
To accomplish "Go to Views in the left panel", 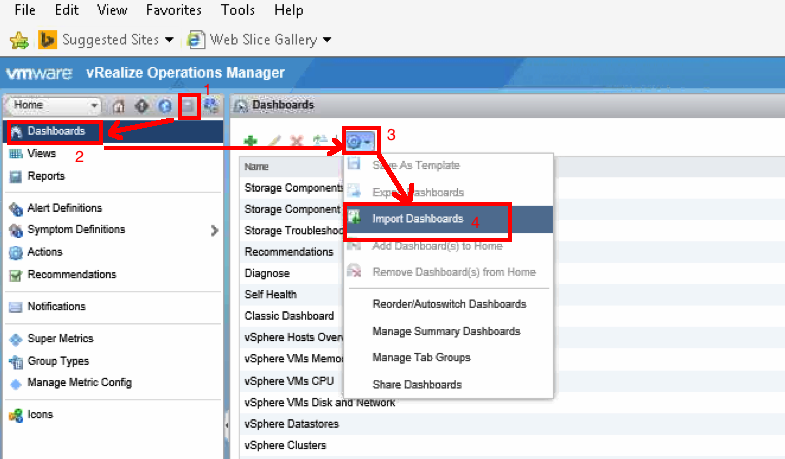I will 41,154.
